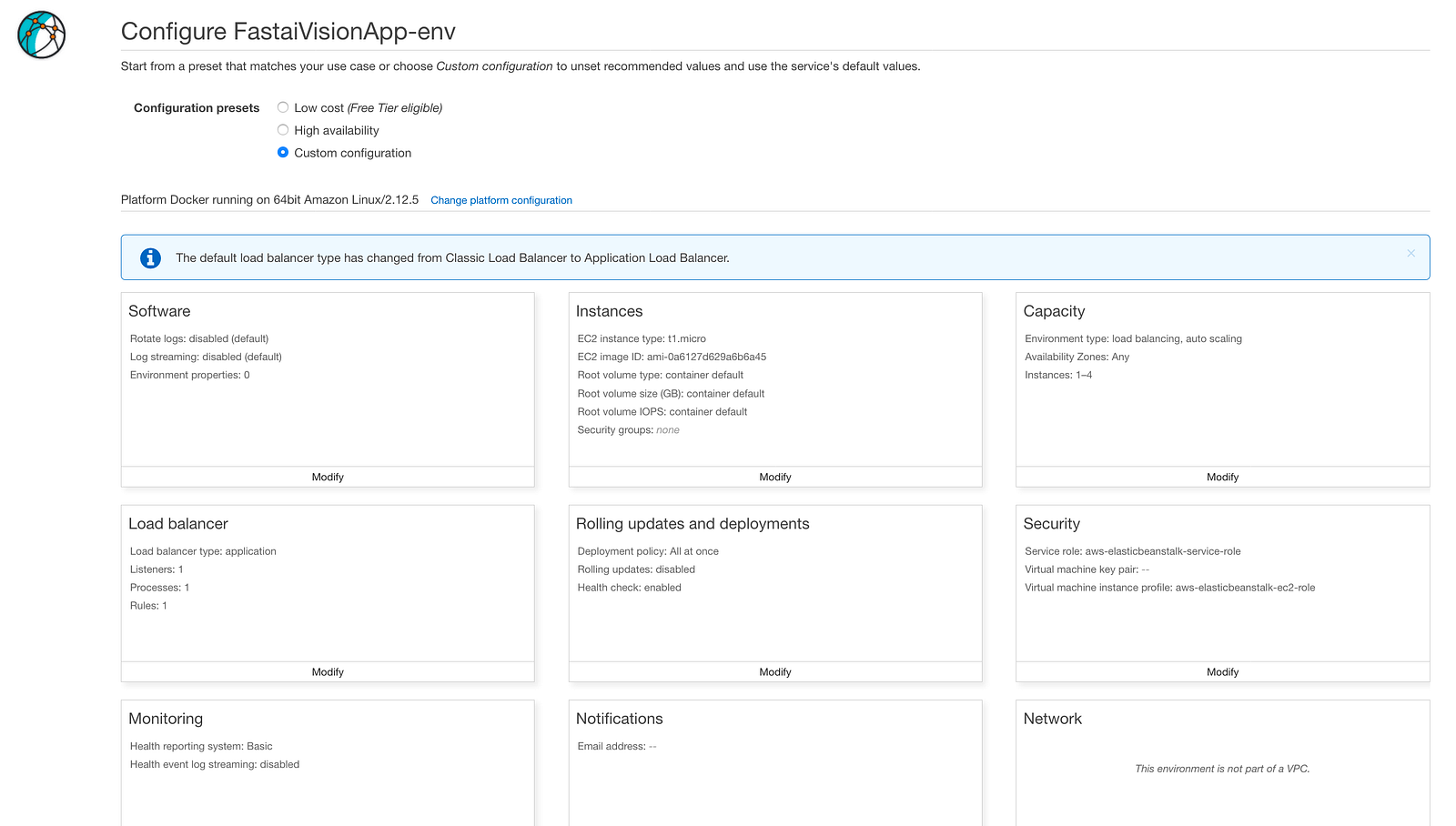Click the Notifications card heading
This screenshot has width=1456, height=826.
(x=619, y=719)
